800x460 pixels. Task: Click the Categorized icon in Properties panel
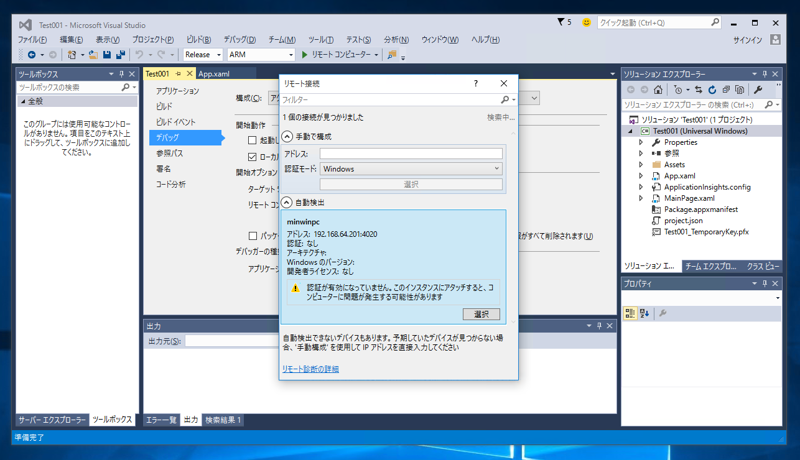click(630, 313)
